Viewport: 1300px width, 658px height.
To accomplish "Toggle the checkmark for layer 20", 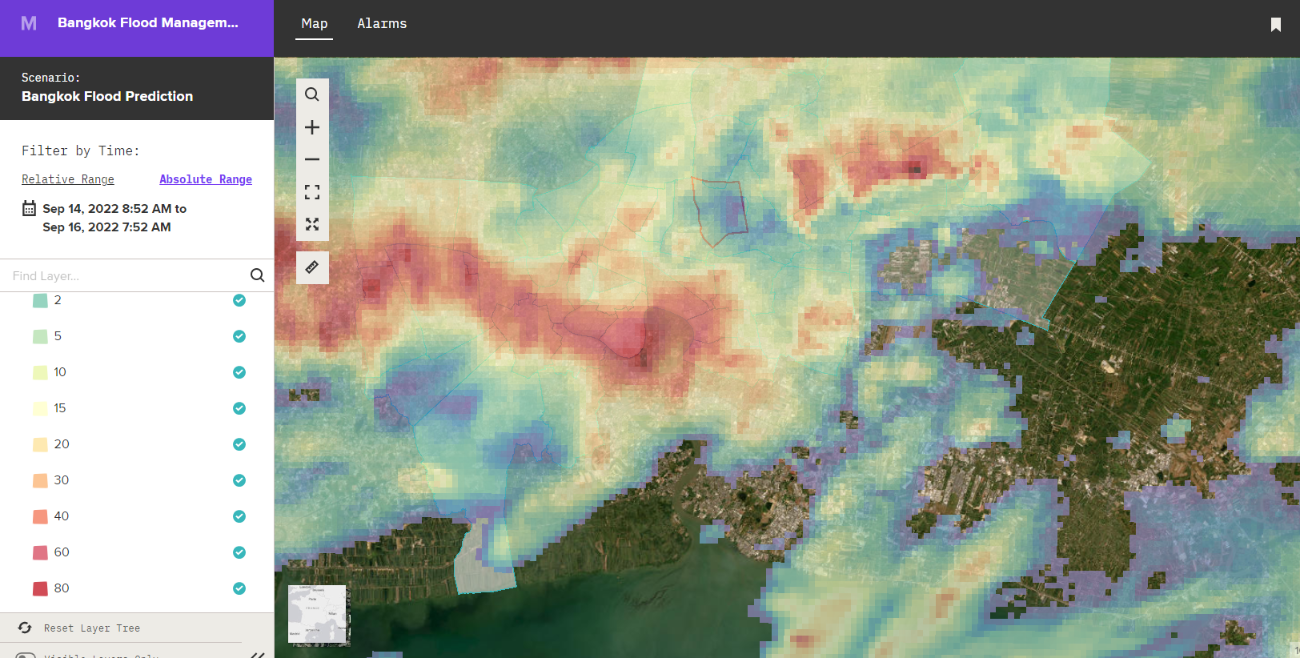I will coord(239,444).
